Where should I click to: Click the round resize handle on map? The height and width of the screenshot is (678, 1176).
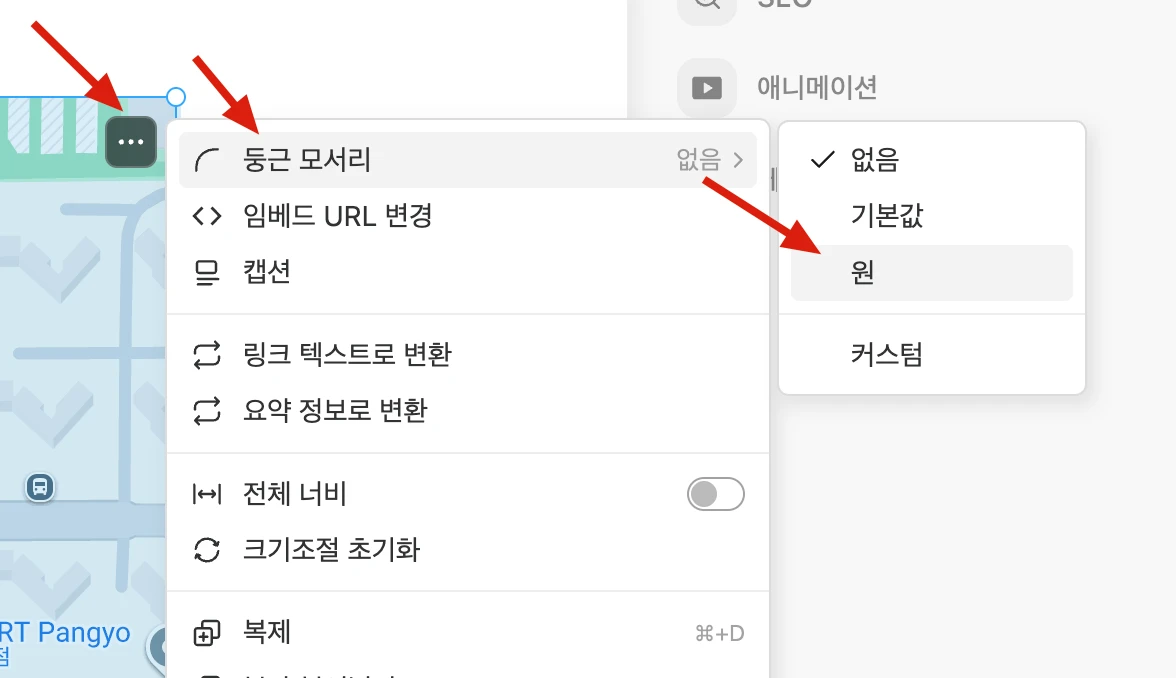[176, 97]
